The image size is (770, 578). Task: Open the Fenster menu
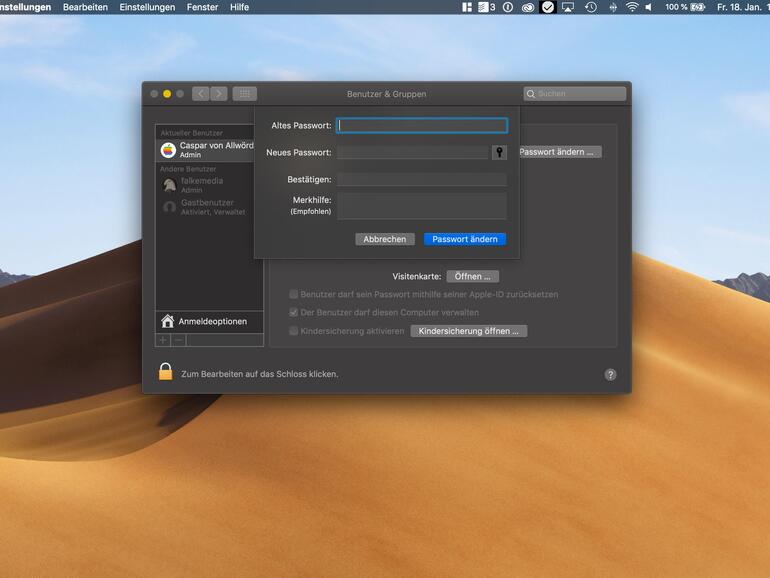(202, 7)
